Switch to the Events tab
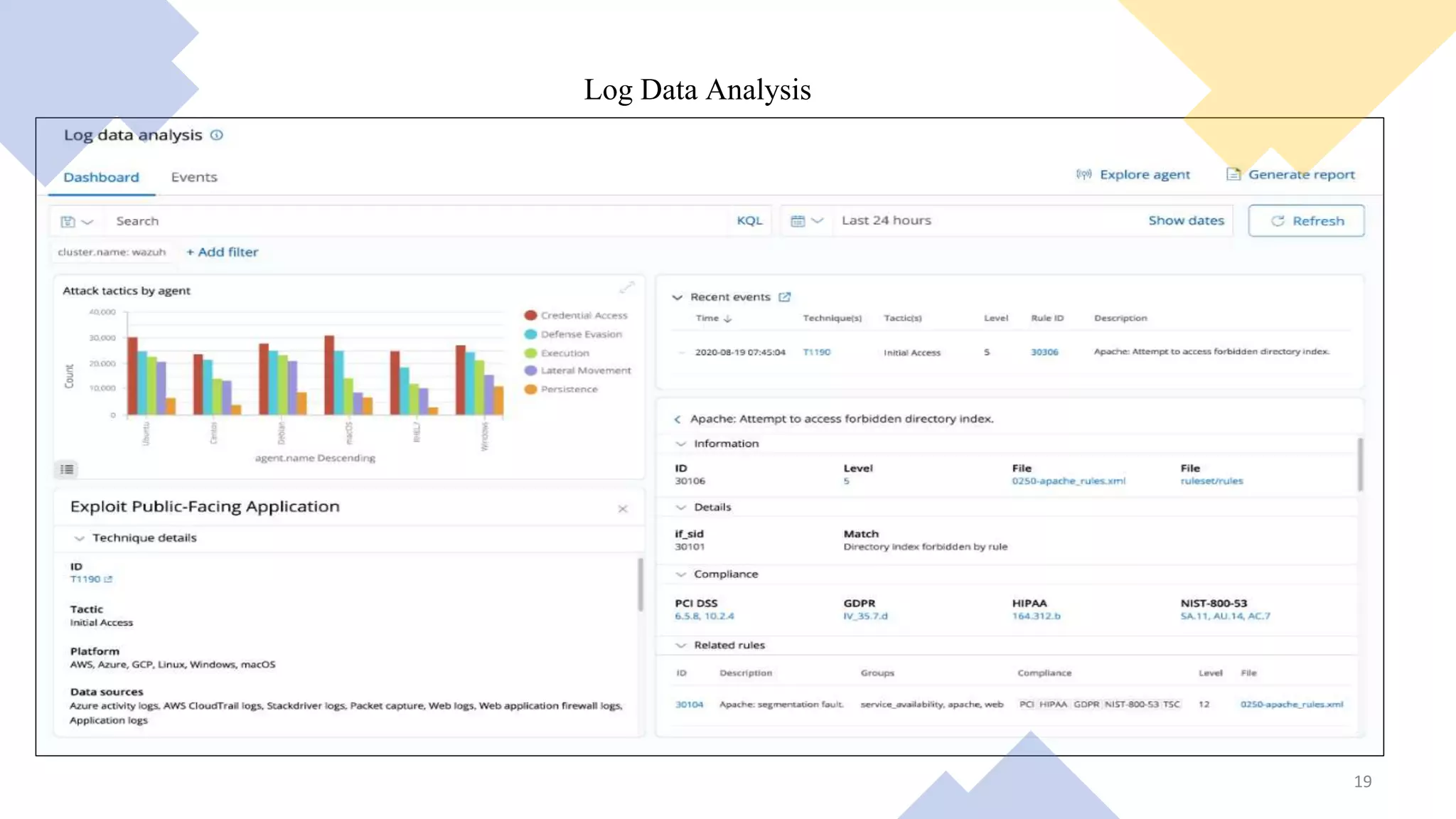The image size is (1456, 819). pyautogui.click(x=194, y=177)
